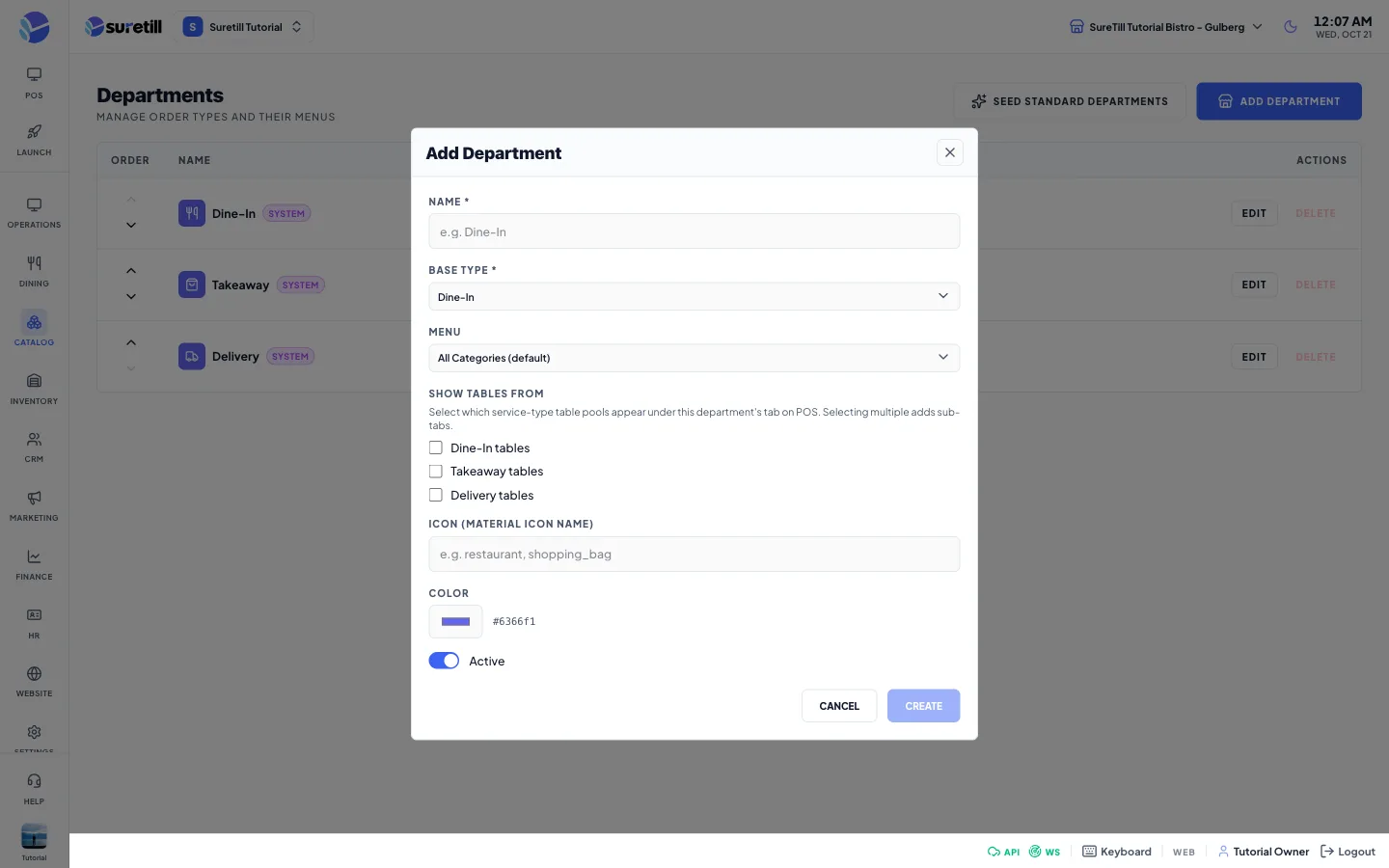The width and height of the screenshot is (1389, 868).
Task: Turn off the Active toggle
Action: pos(444,661)
